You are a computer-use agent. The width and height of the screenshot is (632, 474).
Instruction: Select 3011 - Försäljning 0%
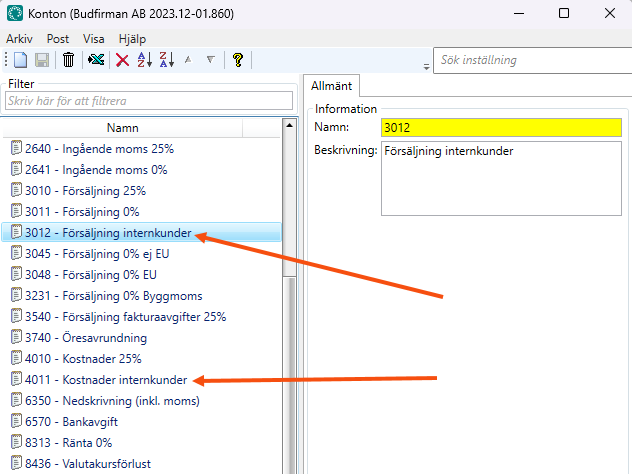coord(141,212)
